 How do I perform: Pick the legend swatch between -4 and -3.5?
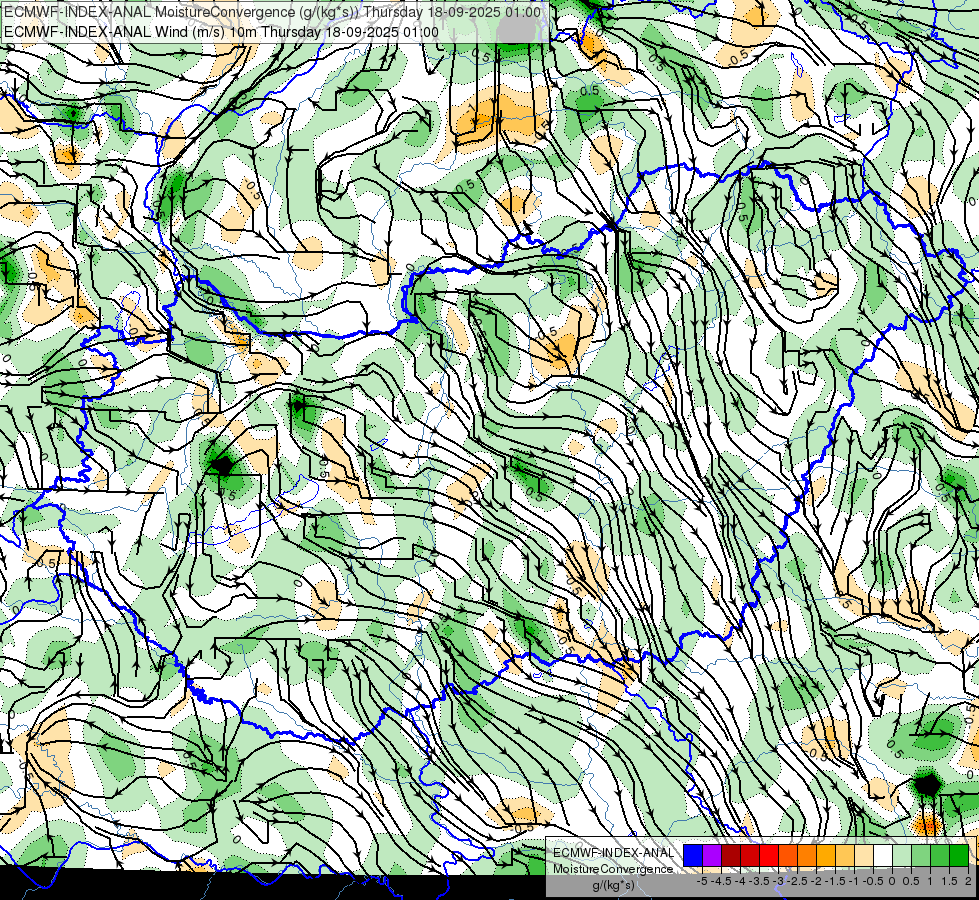pyautogui.click(x=750, y=856)
